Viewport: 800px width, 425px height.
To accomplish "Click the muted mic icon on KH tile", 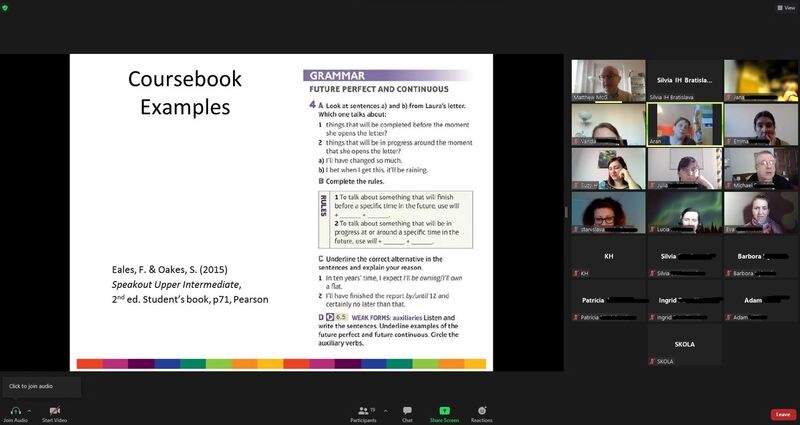I will pos(576,273).
